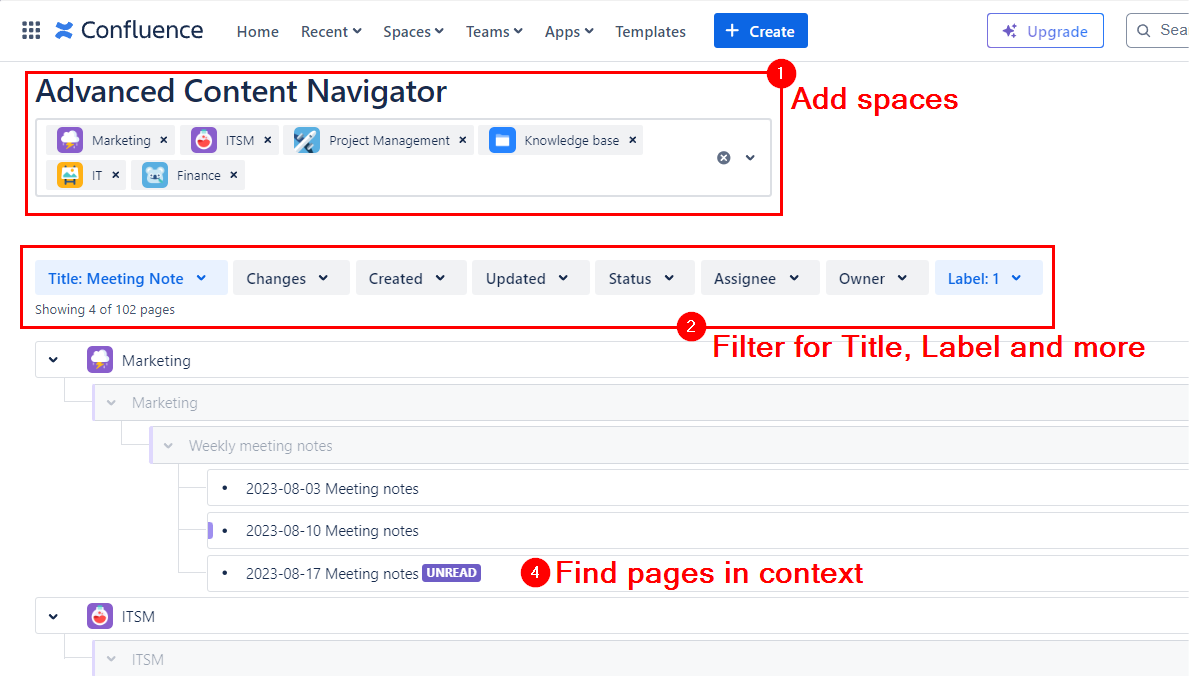Remove the Marketing space chip

(164, 140)
